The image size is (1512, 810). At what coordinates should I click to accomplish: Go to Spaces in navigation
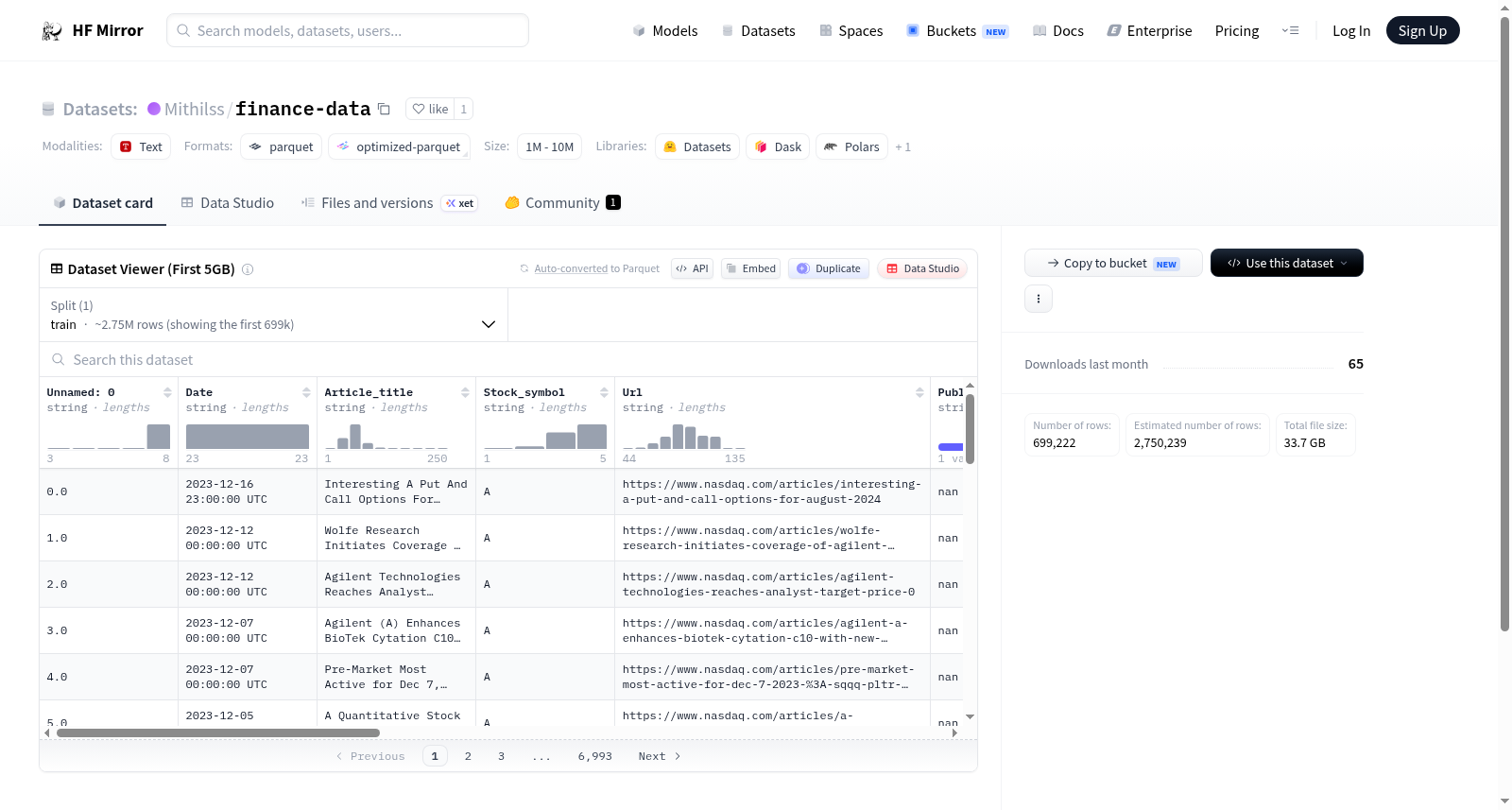pos(850,30)
